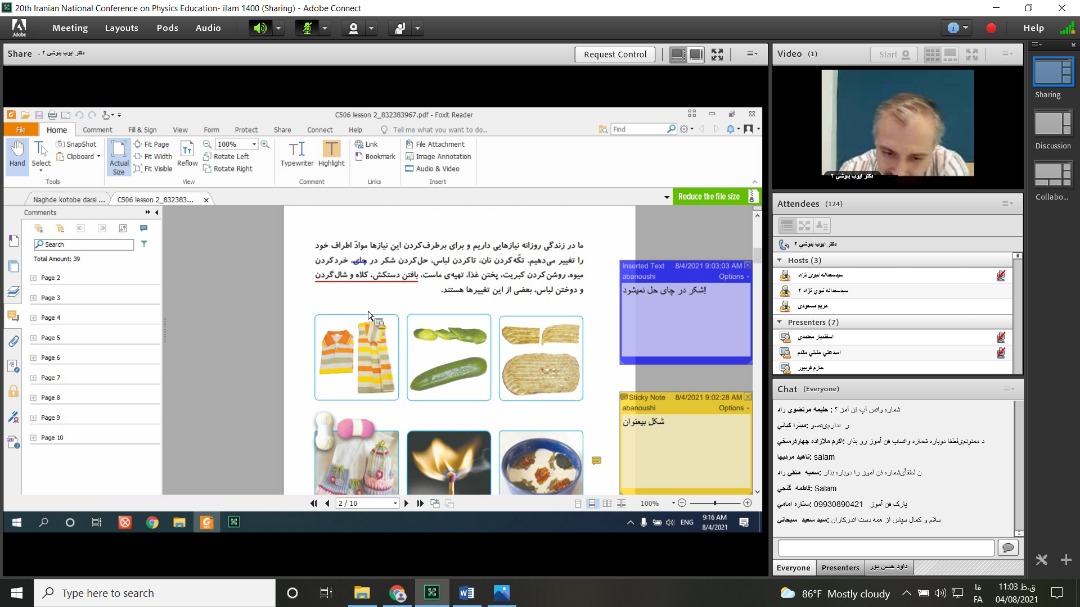This screenshot has width=1080, height=607.
Task: Toggle the microphone in the top bar
Action: point(309,28)
